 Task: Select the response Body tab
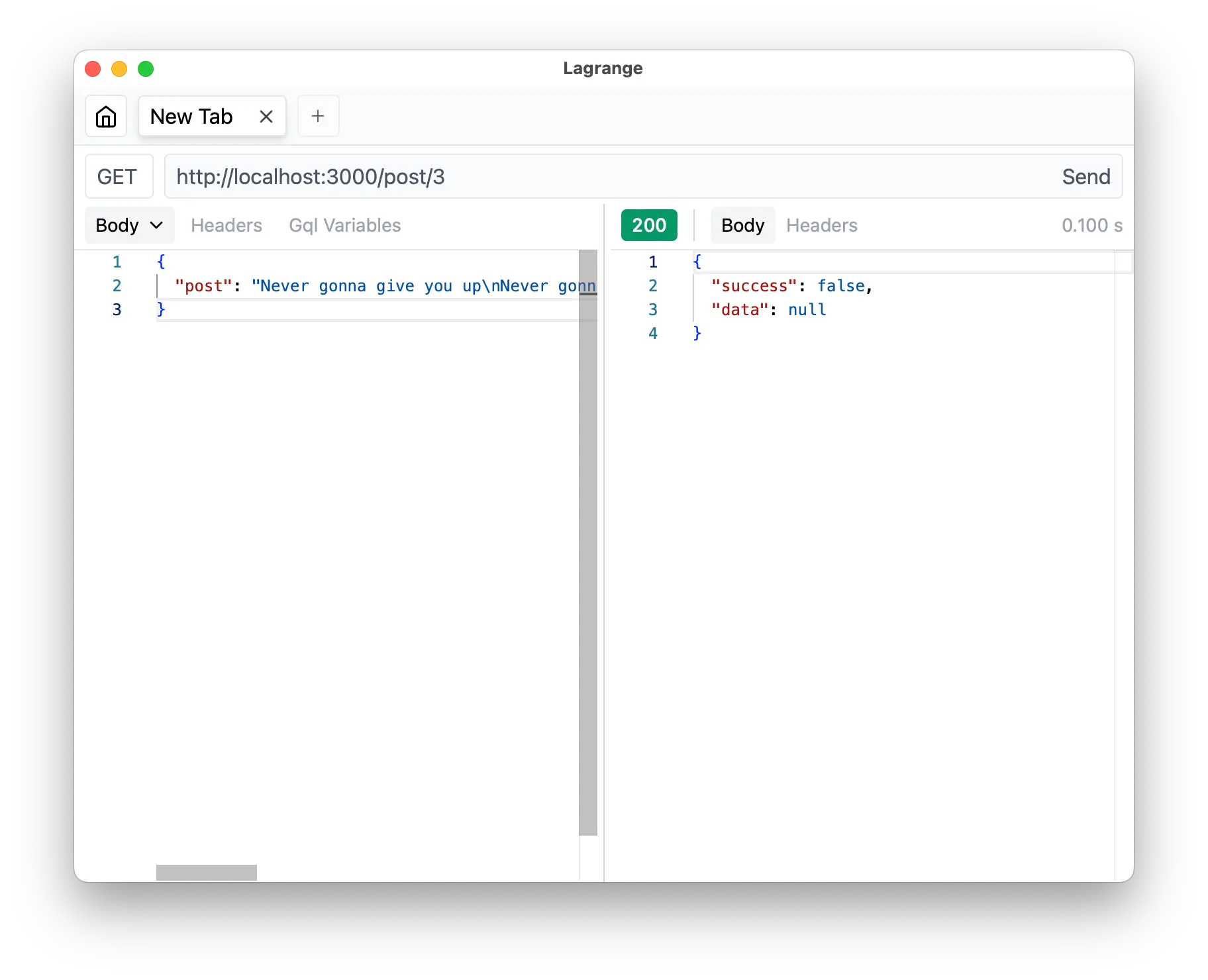pos(742,225)
